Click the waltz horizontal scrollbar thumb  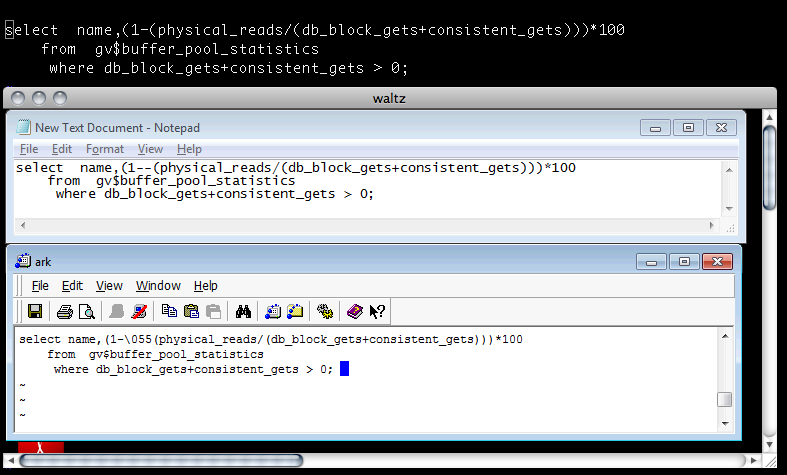pyautogui.click(x=161, y=460)
